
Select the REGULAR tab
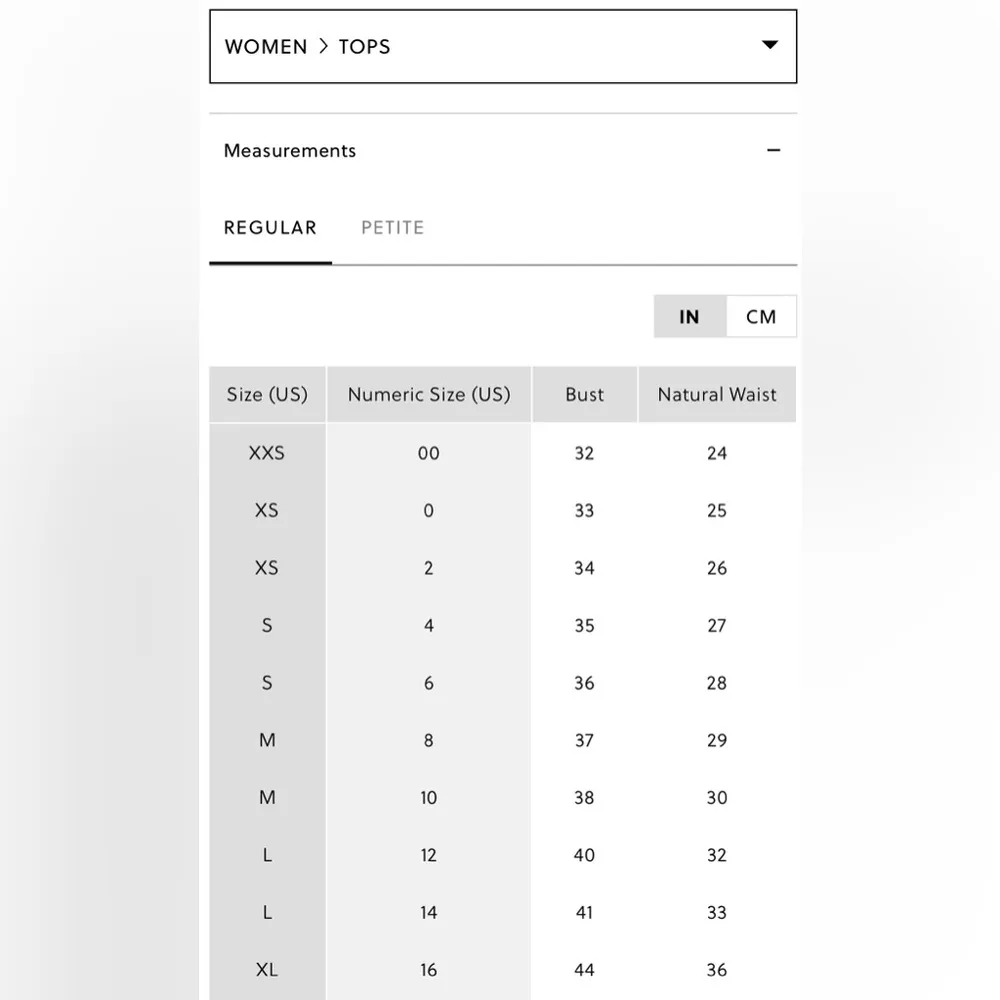(270, 228)
